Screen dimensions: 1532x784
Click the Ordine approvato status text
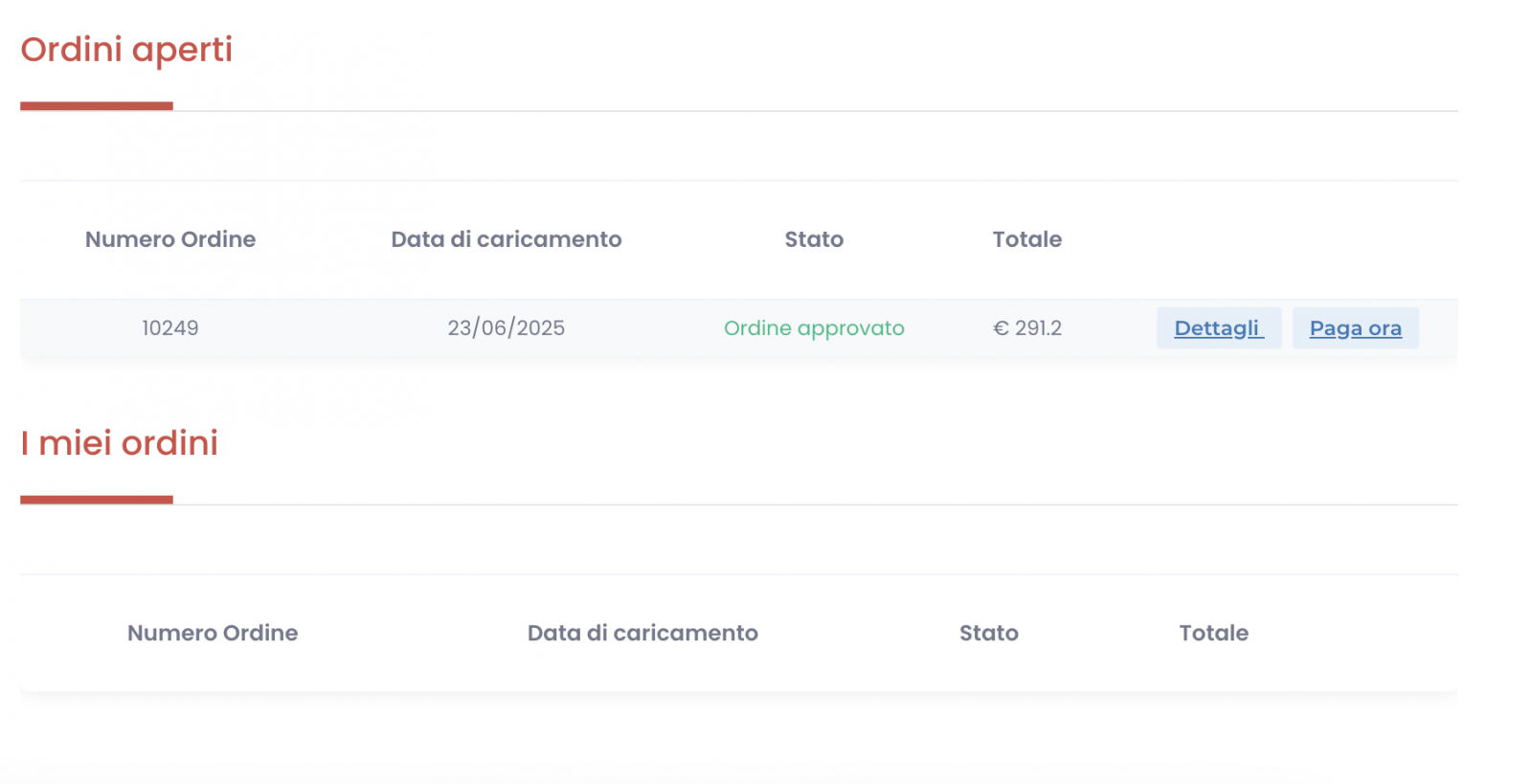tap(814, 328)
